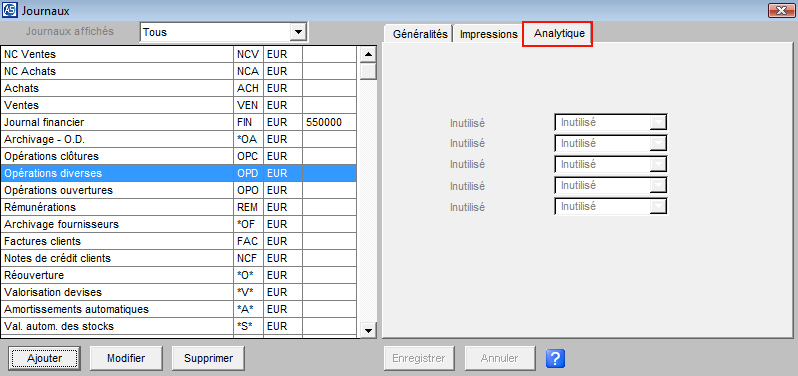
Task: Switch to the Généralités tab
Action: coord(420,34)
